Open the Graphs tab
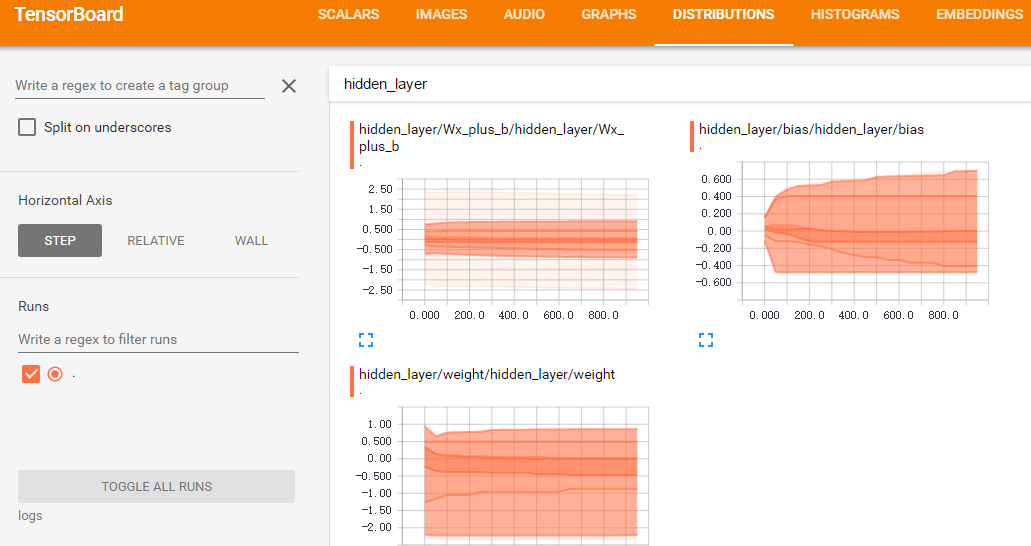Image resolution: width=1031 pixels, height=546 pixels. pyautogui.click(x=608, y=15)
